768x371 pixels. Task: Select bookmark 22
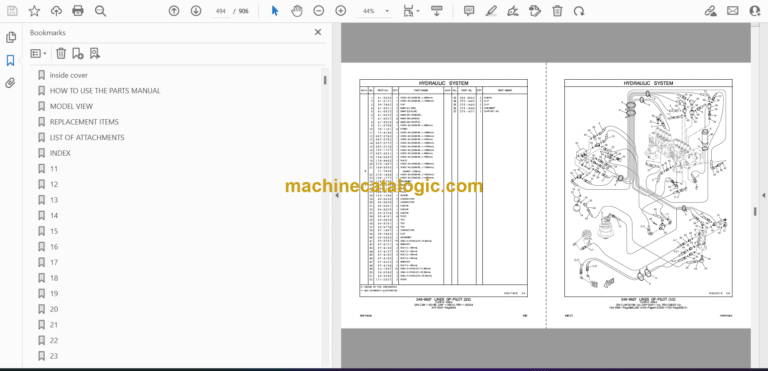click(x=53, y=341)
